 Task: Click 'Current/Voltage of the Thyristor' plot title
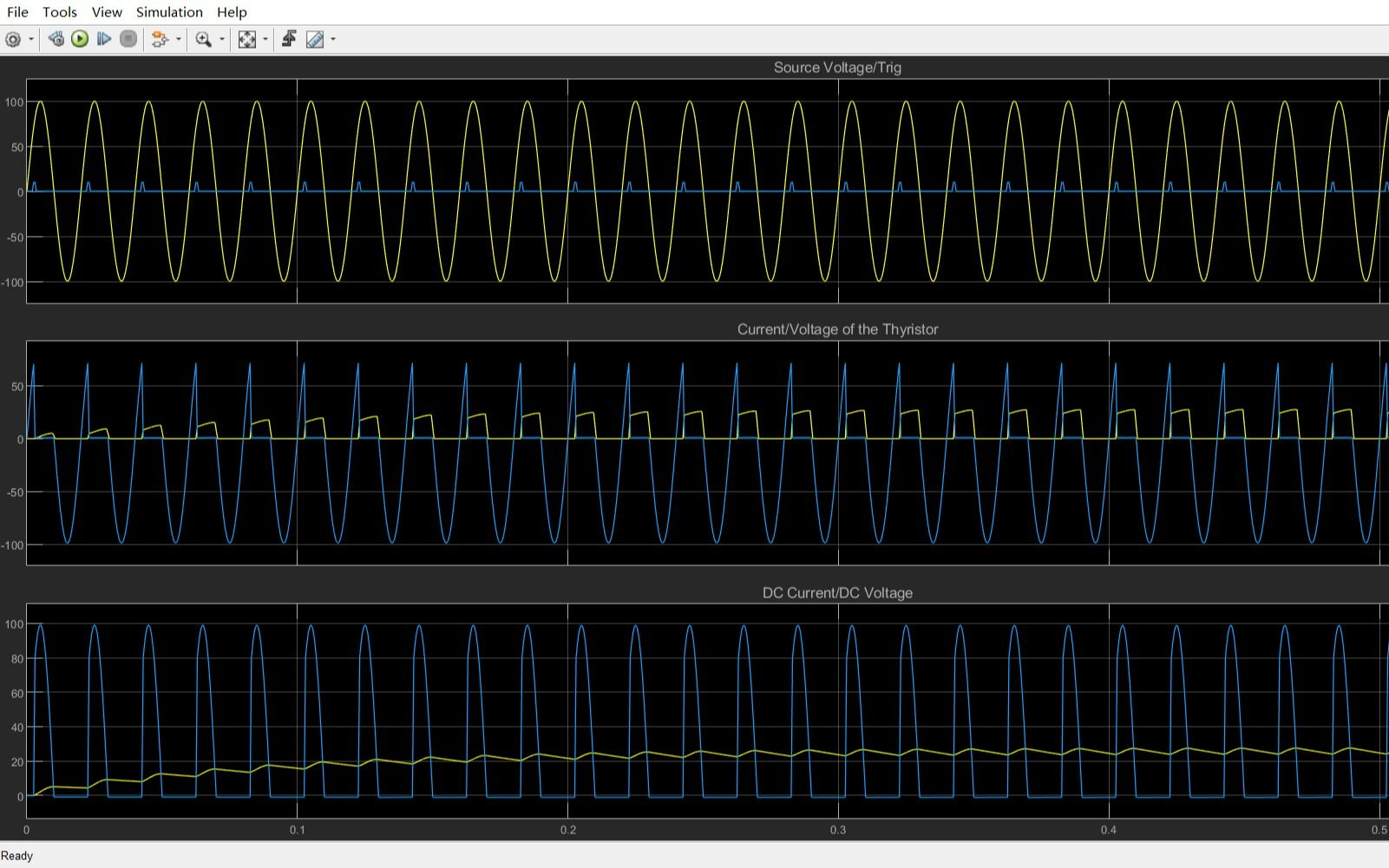coord(837,330)
